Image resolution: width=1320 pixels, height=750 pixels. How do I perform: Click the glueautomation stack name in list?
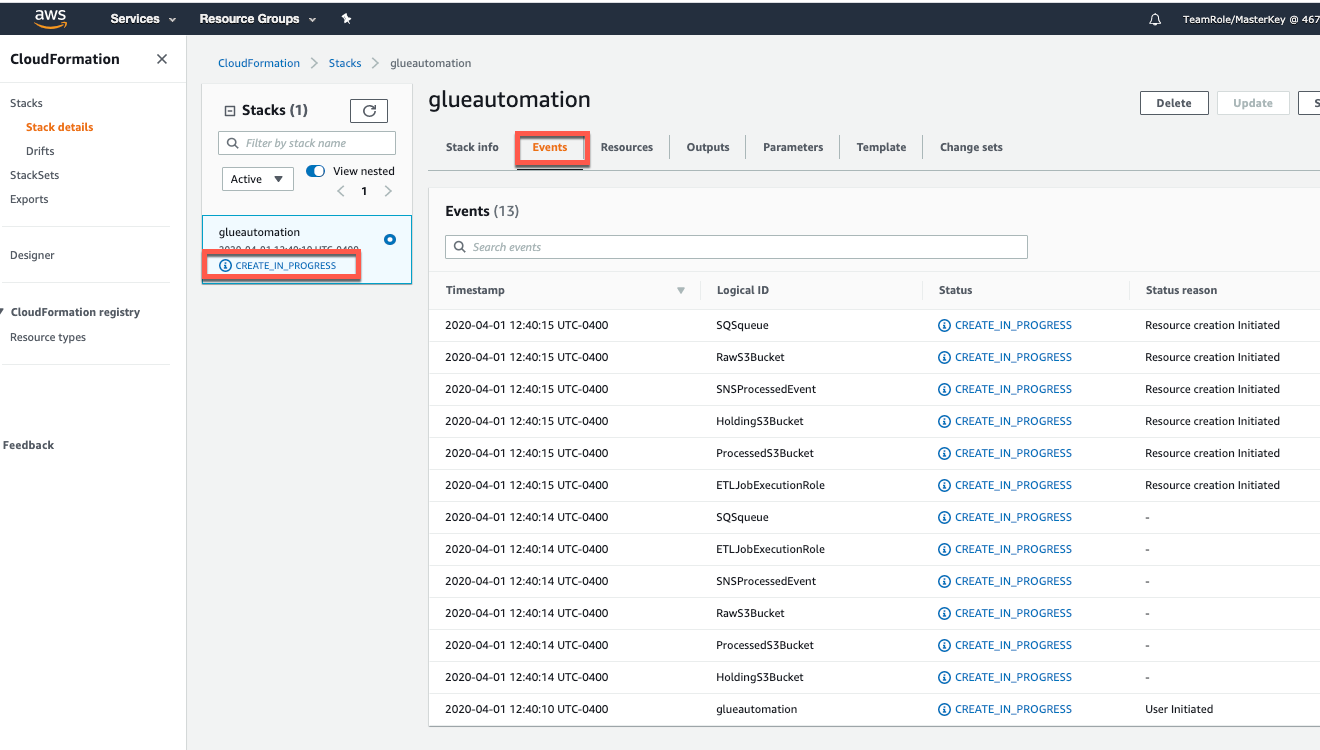[259, 232]
